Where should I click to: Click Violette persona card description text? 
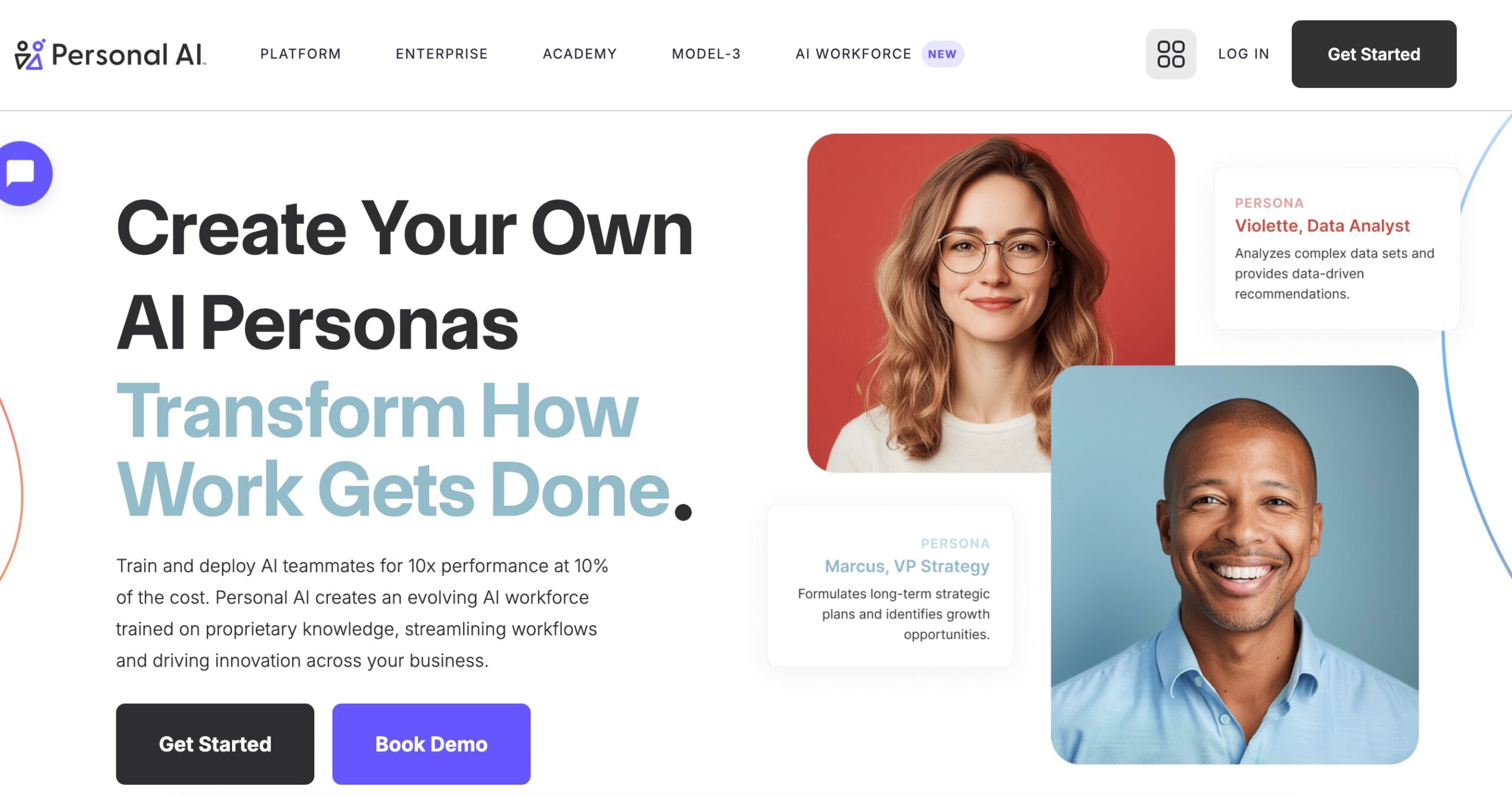[1334, 274]
